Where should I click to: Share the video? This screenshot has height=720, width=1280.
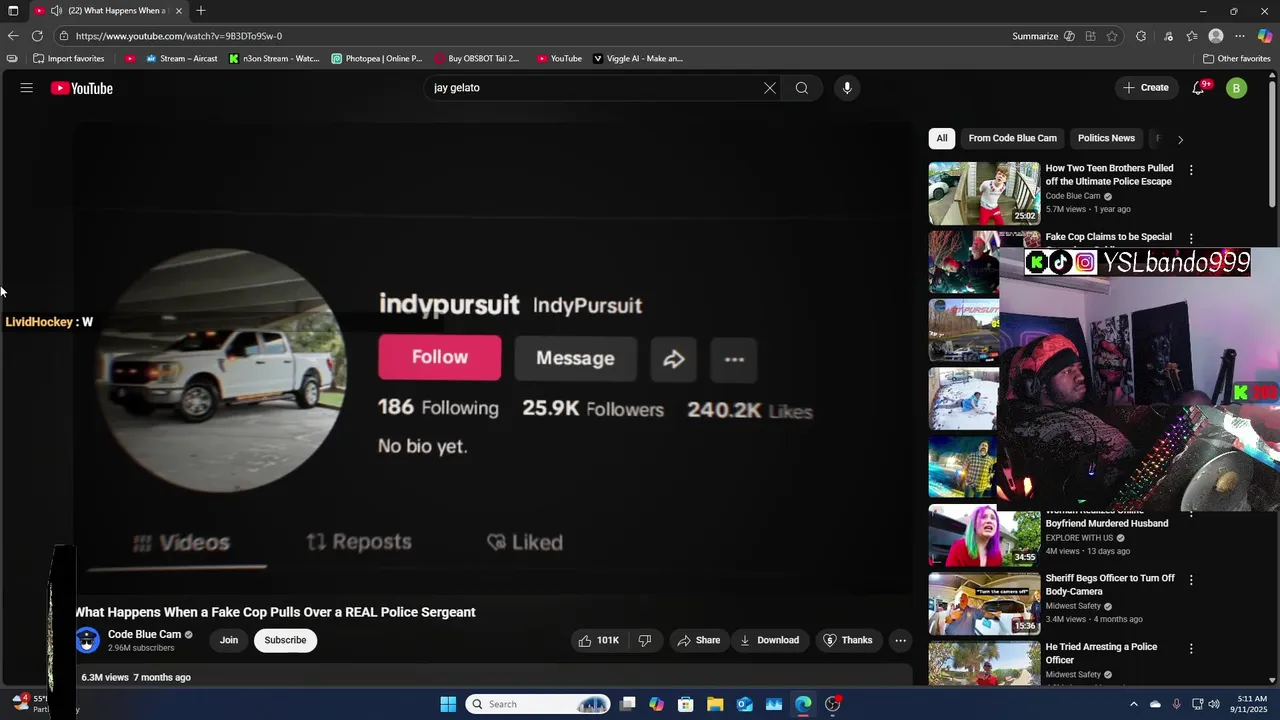coord(698,640)
